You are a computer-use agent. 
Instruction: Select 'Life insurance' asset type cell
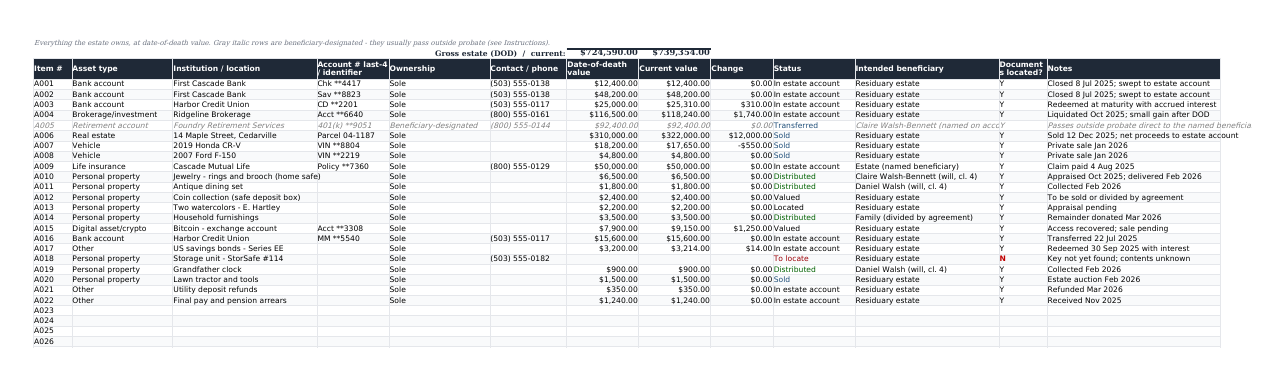(x=122, y=166)
